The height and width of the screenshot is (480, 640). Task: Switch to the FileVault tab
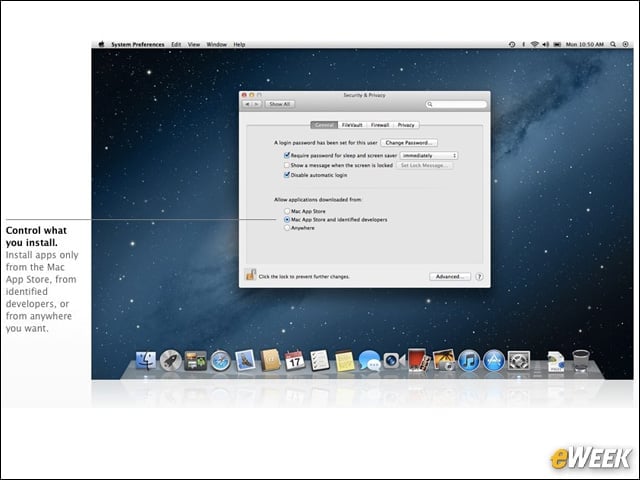point(352,125)
